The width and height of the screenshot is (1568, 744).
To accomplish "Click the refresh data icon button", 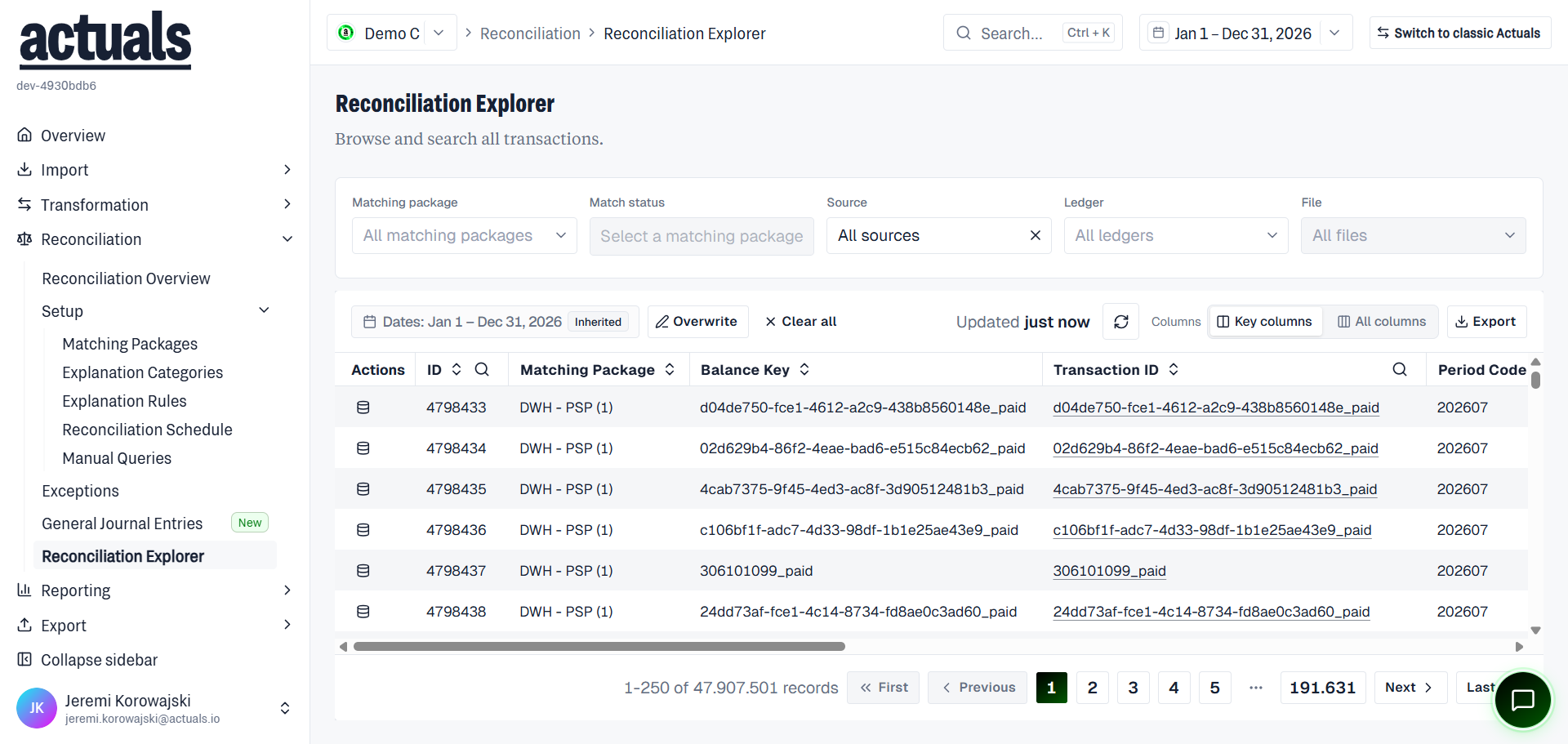I will [1121, 322].
